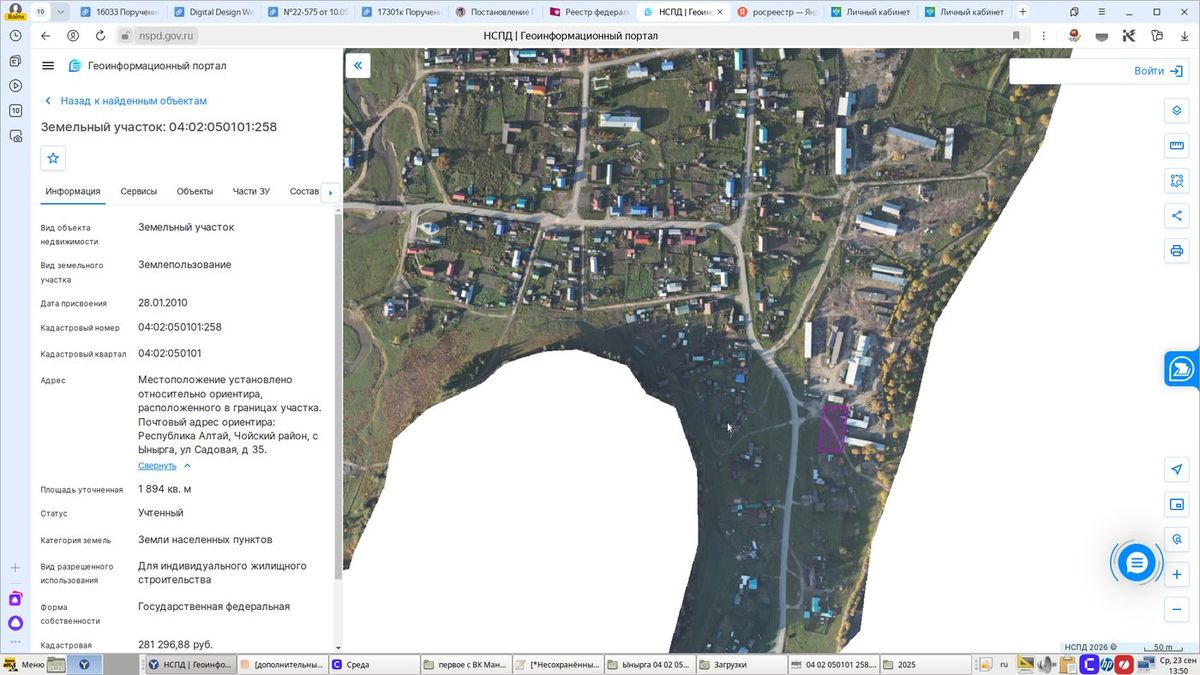Switch to the Сервисы tab
The height and width of the screenshot is (675, 1200).
coord(138,191)
